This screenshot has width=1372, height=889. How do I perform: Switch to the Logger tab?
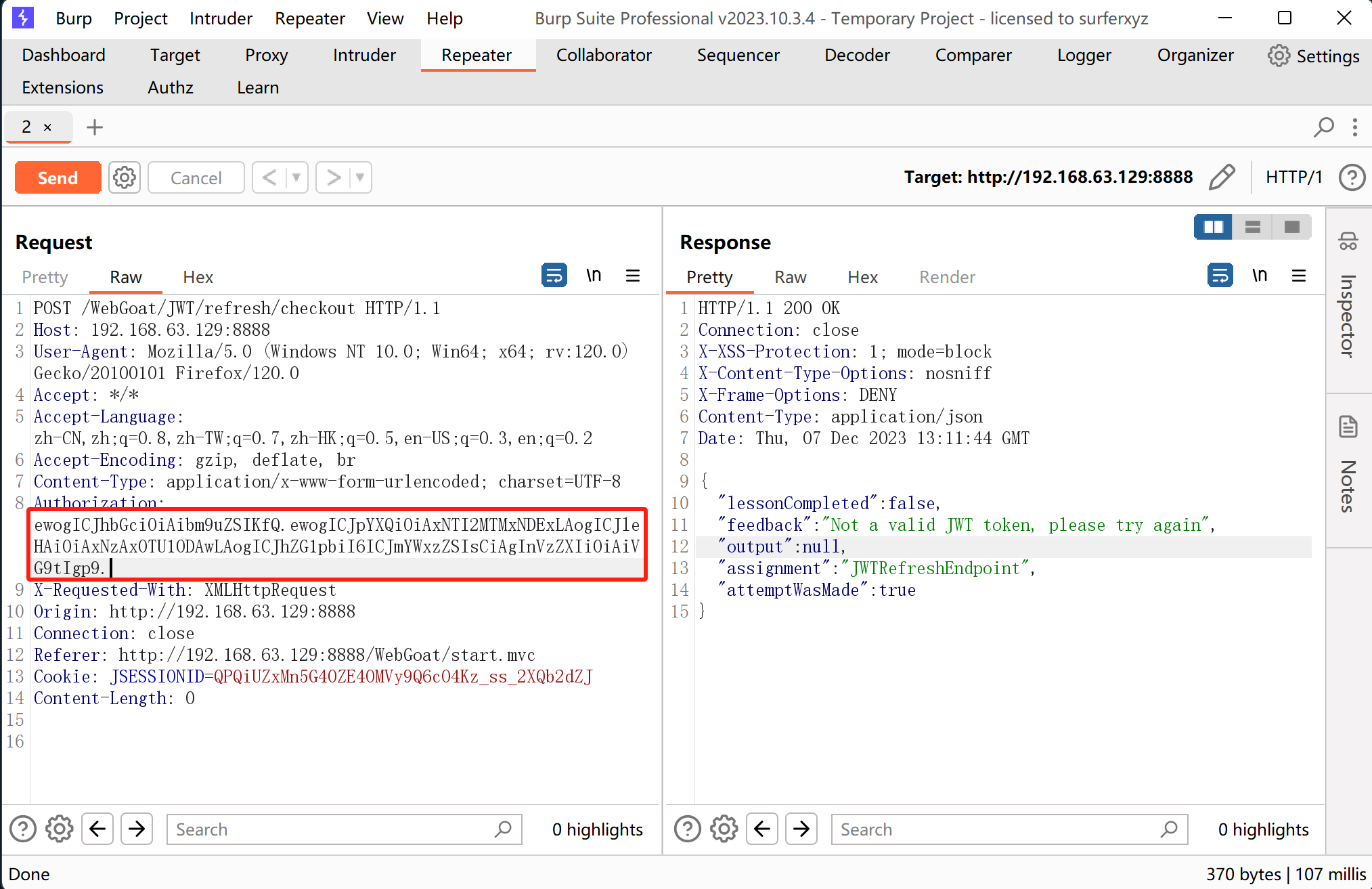[1084, 55]
